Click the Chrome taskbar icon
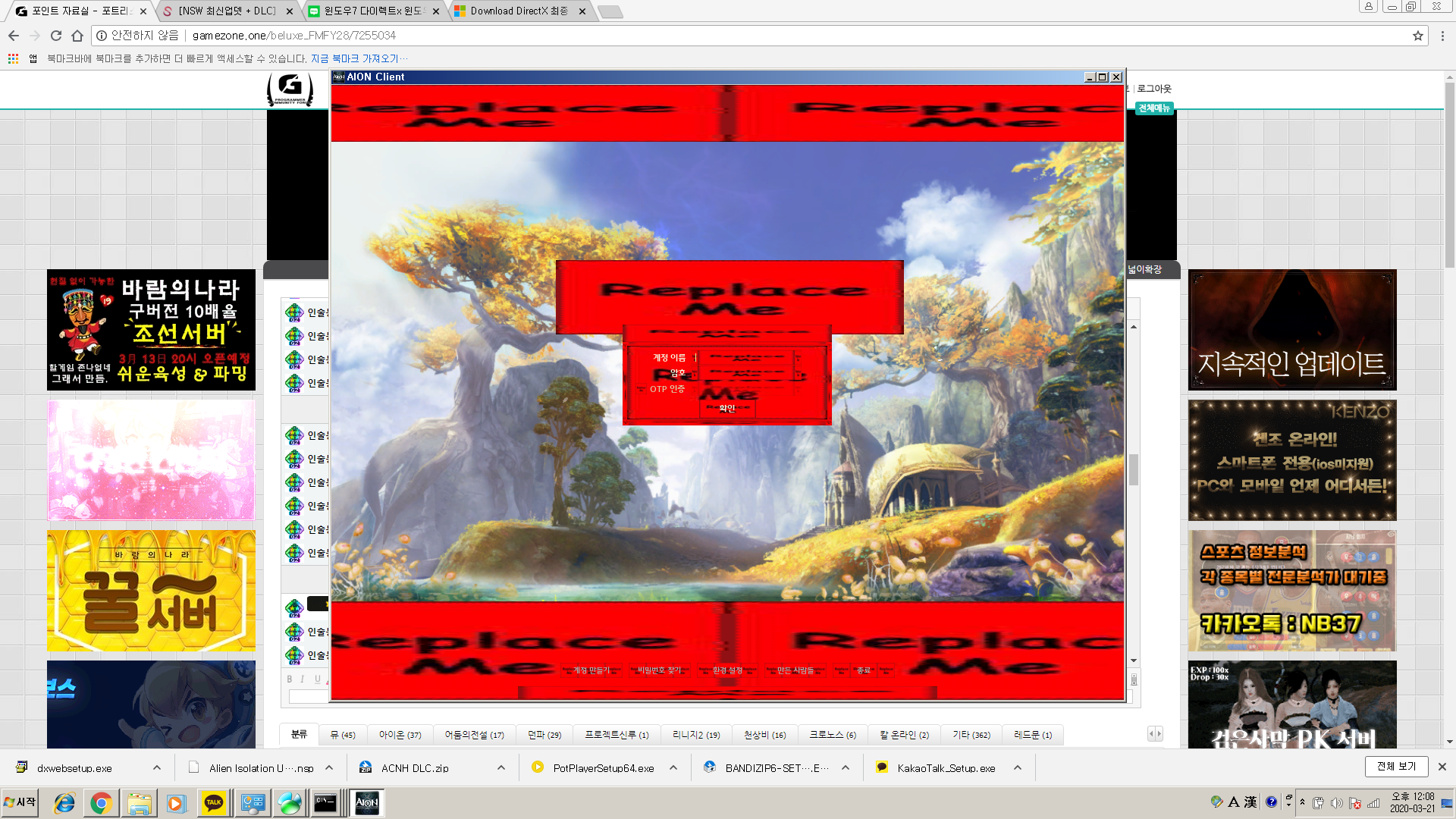The width and height of the screenshot is (1456, 819). 101,802
